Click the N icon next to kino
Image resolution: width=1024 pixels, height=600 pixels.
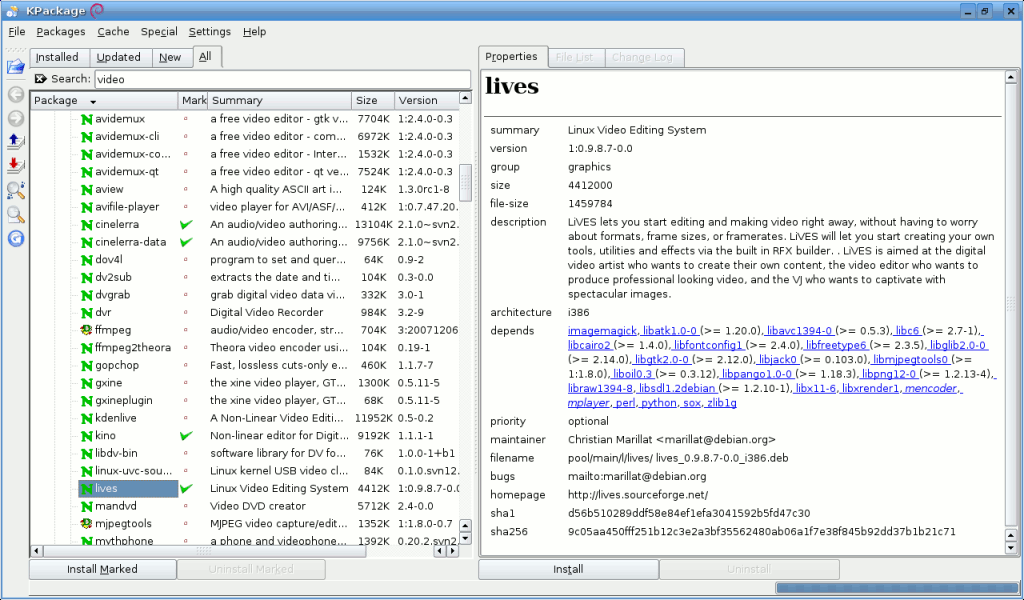pos(86,435)
